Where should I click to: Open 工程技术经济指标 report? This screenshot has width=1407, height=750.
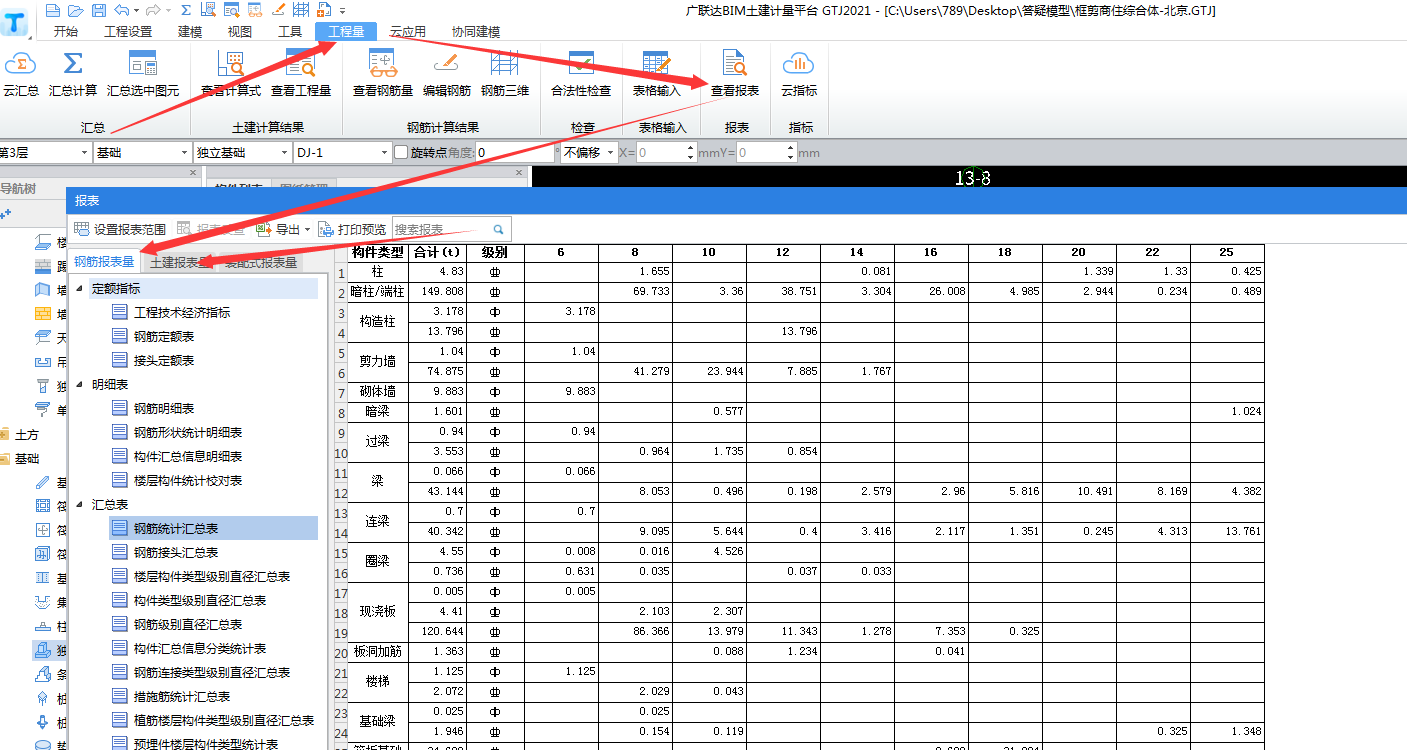click(x=182, y=312)
